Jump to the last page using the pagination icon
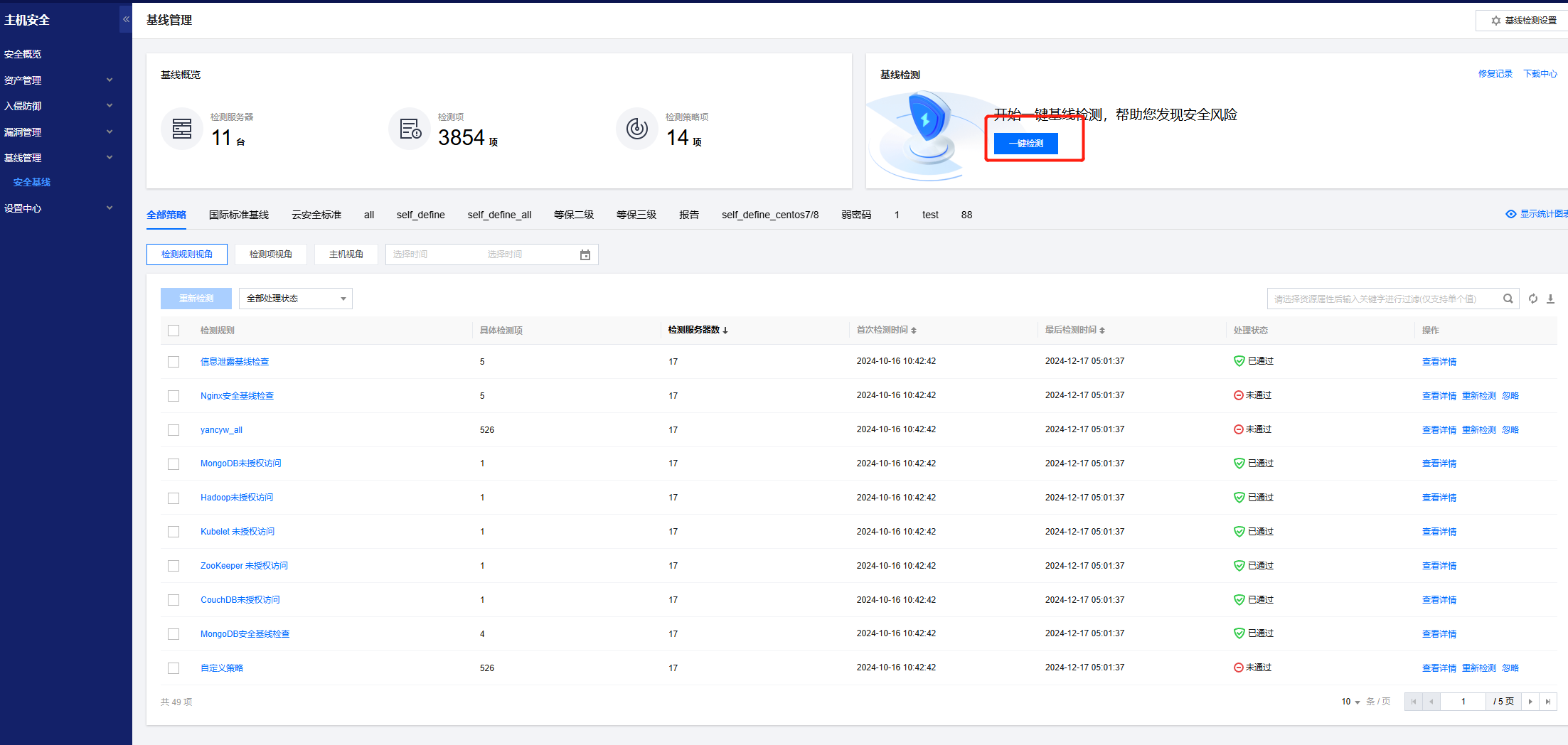This screenshot has height=745, width=1568. [1548, 702]
